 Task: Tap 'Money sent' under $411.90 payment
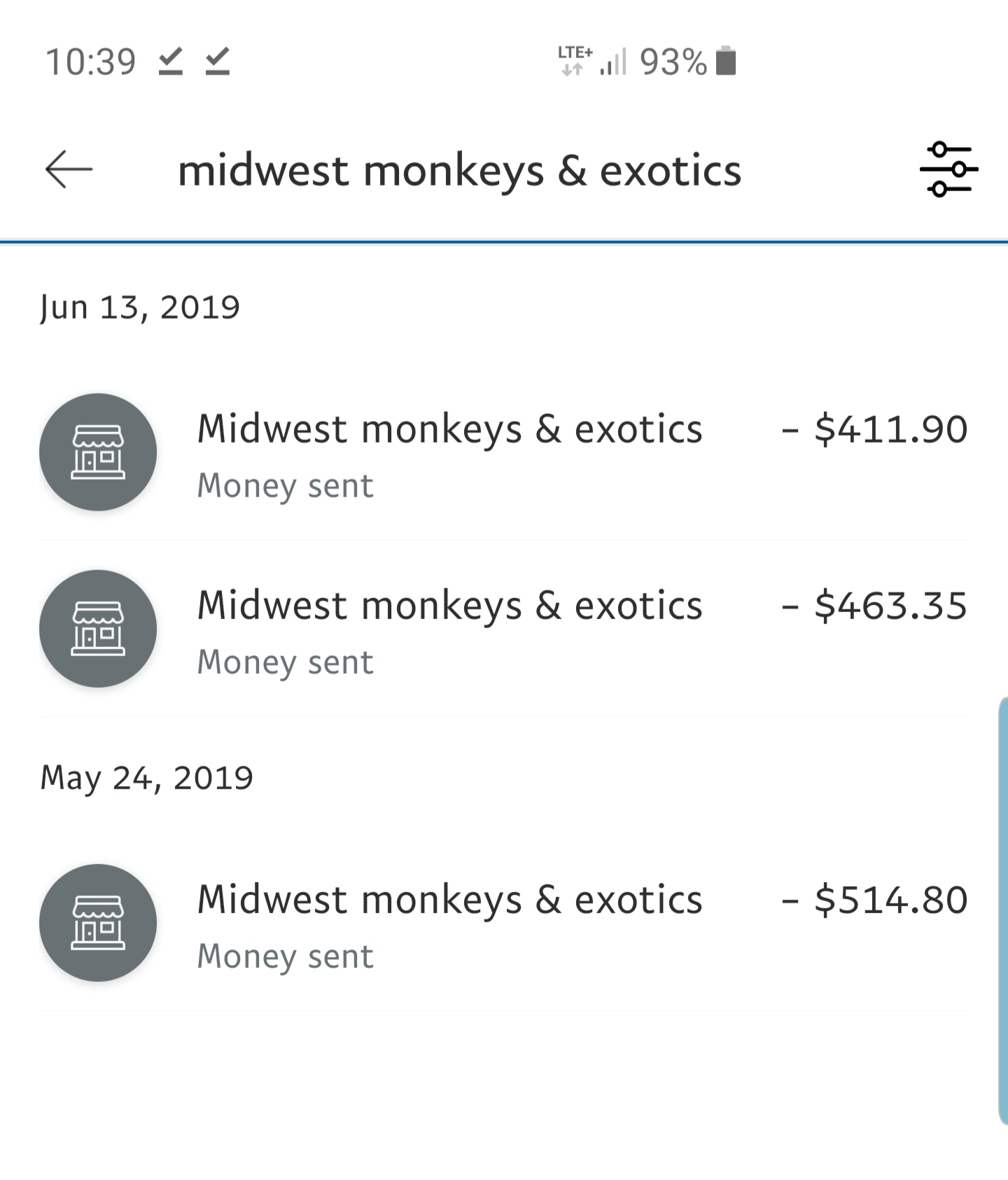(285, 486)
